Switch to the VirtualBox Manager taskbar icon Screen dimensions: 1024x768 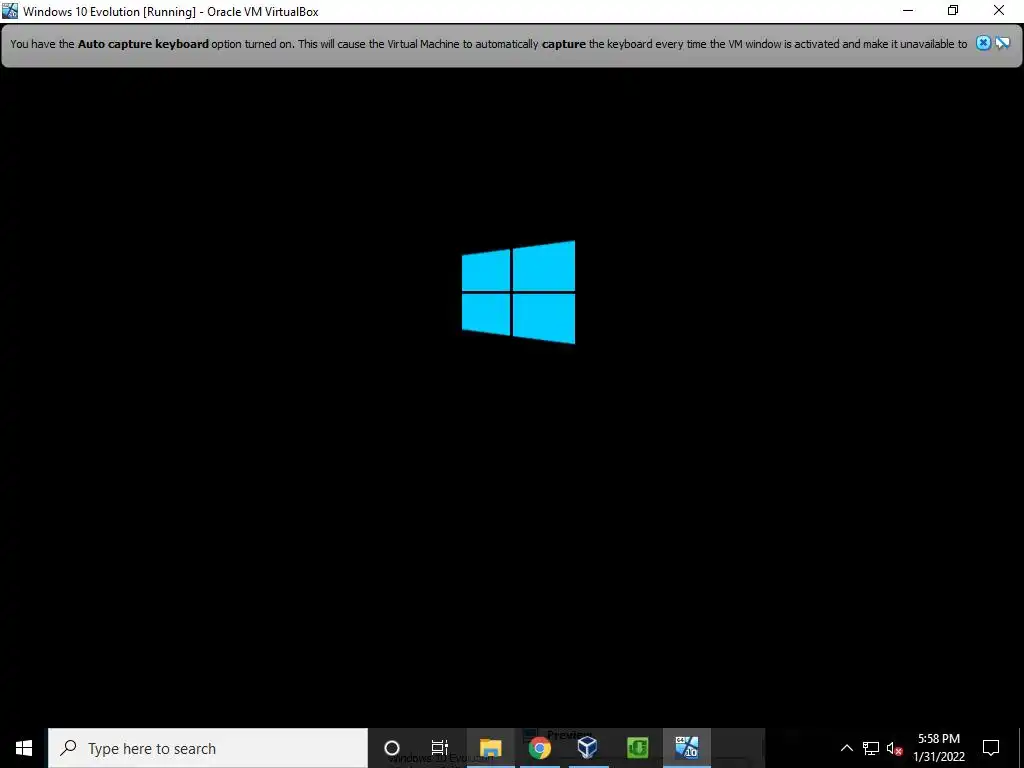[588, 748]
